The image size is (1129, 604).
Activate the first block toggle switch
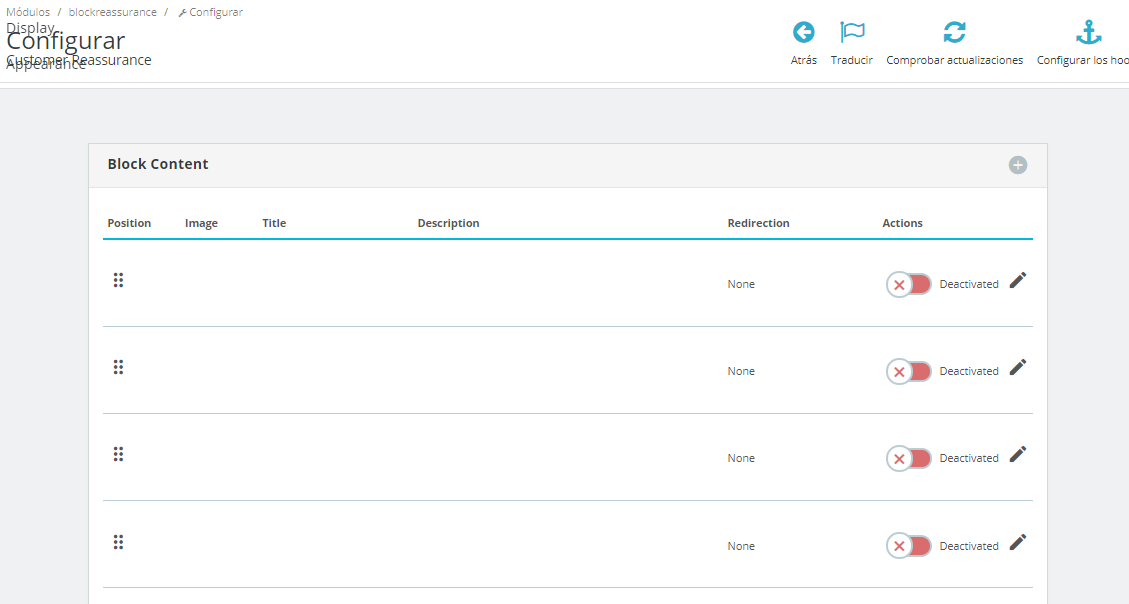coord(909,284)
